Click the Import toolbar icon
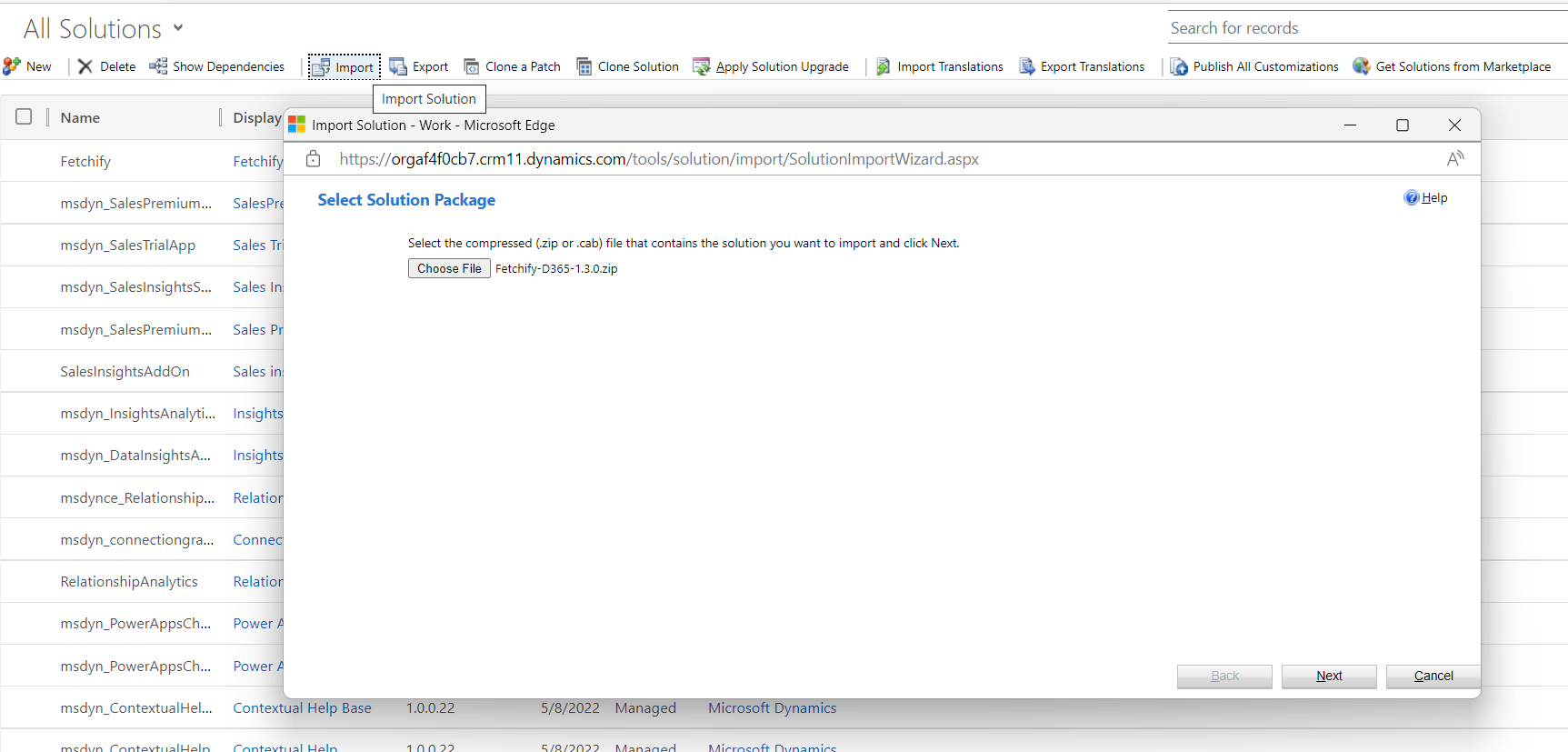The width and height of the screenshot is (1568, 752). point(321,67)
